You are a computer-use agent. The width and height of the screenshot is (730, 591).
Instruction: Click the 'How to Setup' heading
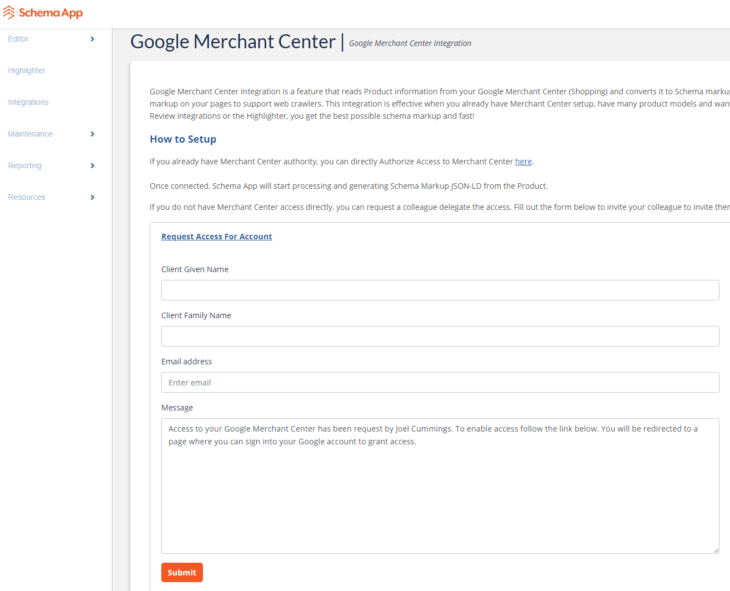click(183, 139)
